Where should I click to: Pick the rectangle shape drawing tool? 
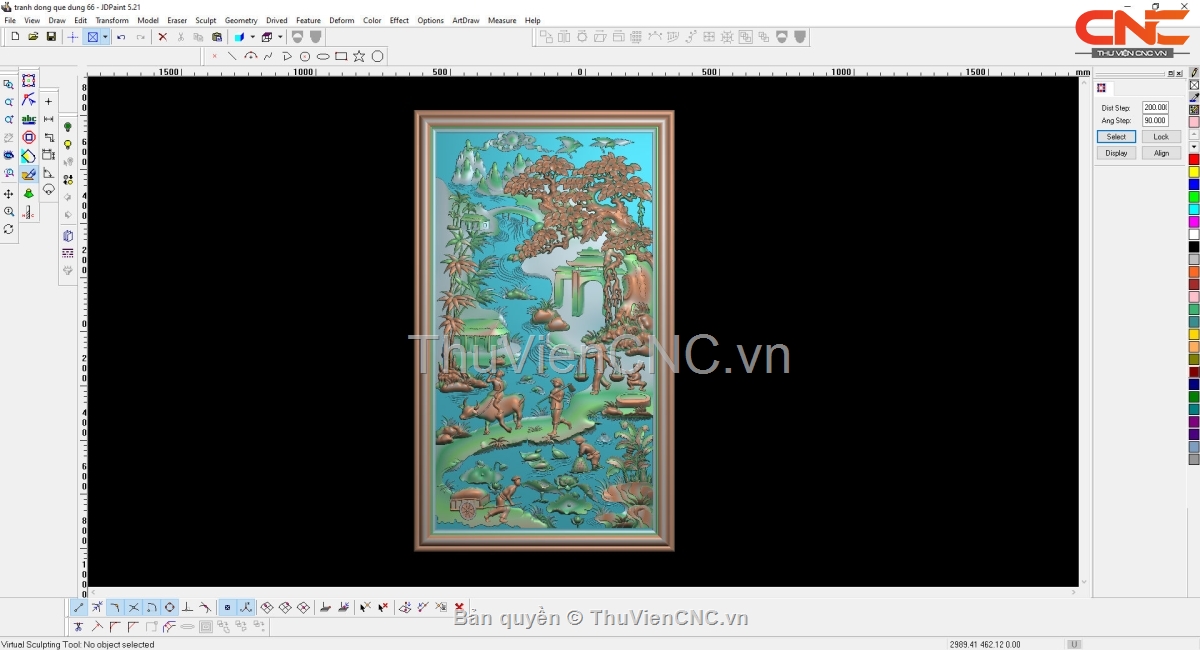341,57
